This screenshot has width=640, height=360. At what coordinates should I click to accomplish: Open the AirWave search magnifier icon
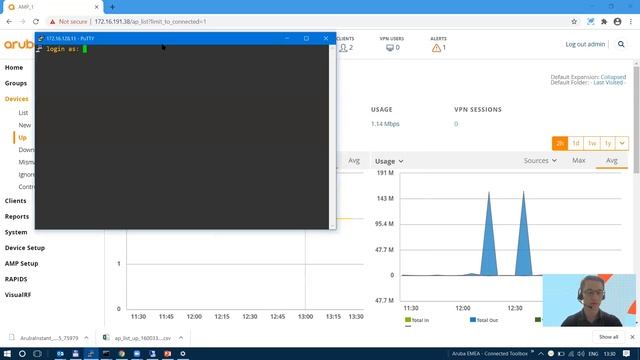click(621, 44)
